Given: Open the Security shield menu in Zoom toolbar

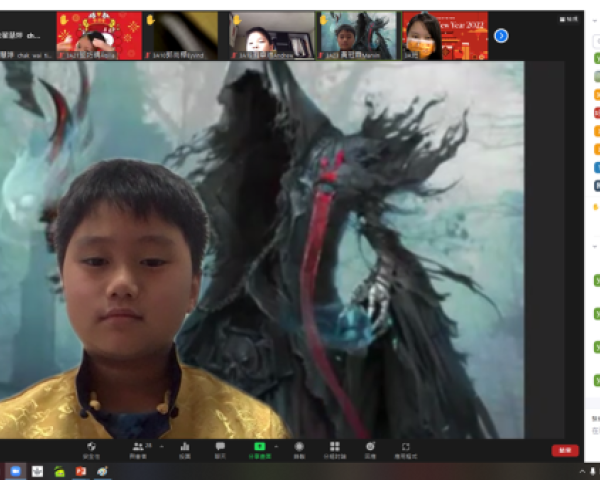Looking at the screenshot, I should 91,450.
